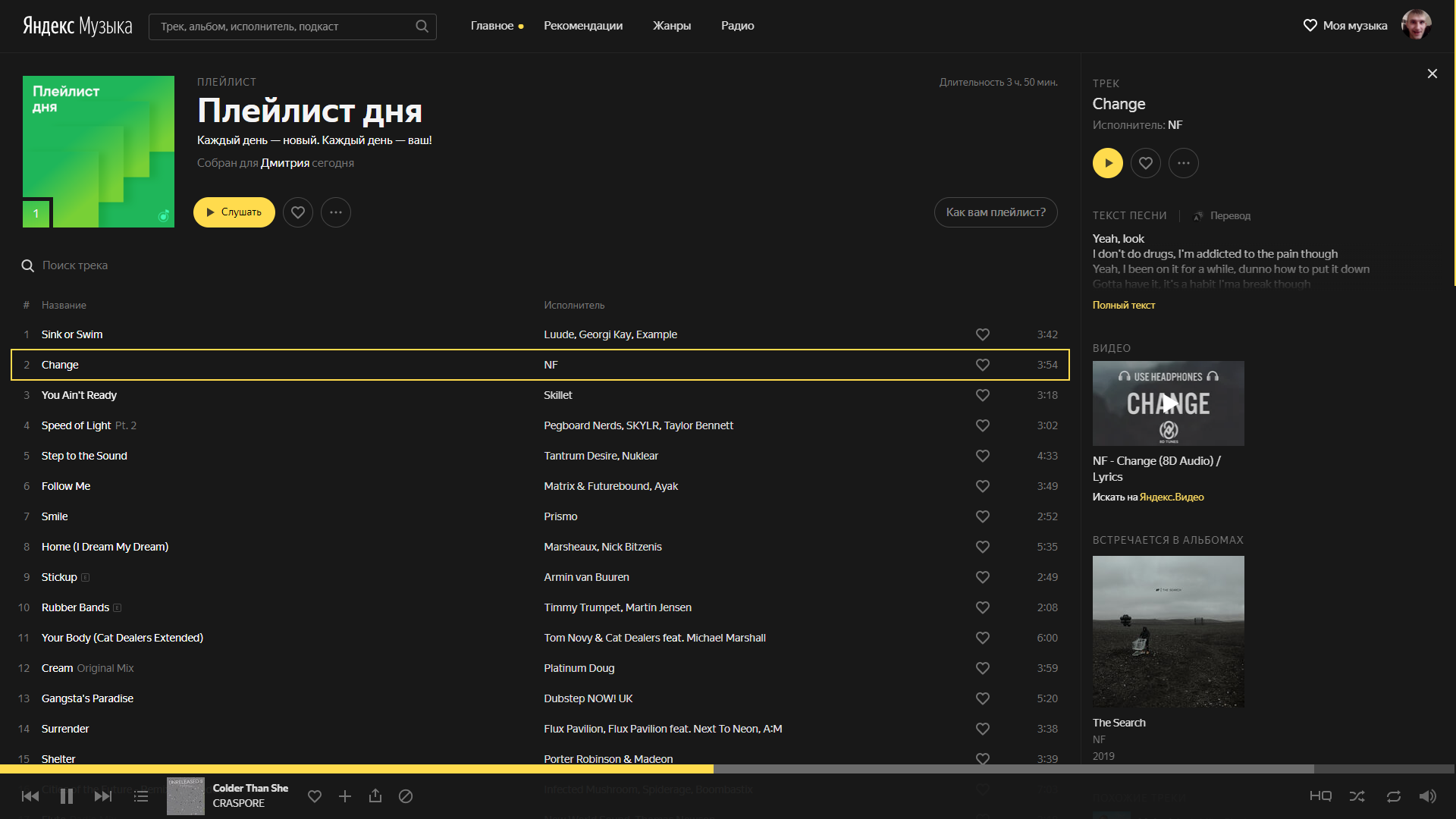Open Рекомендации tab

click(x=583, y=26)
